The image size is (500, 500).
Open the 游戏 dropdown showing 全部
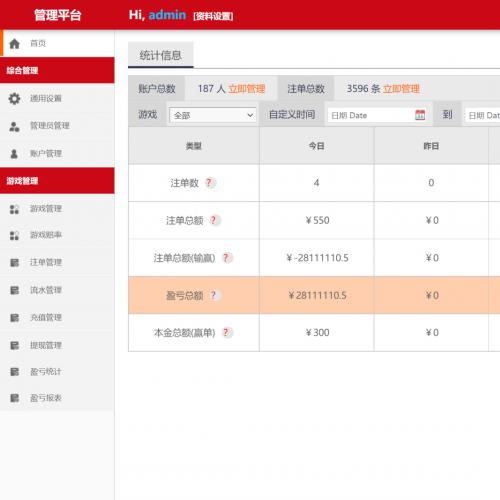(213, 115)
